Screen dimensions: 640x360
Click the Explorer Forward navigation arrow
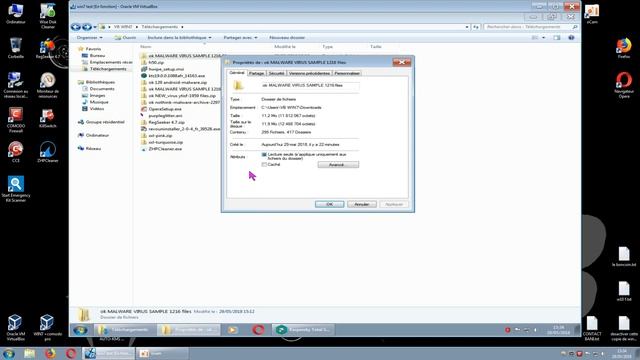click(87, 27)
